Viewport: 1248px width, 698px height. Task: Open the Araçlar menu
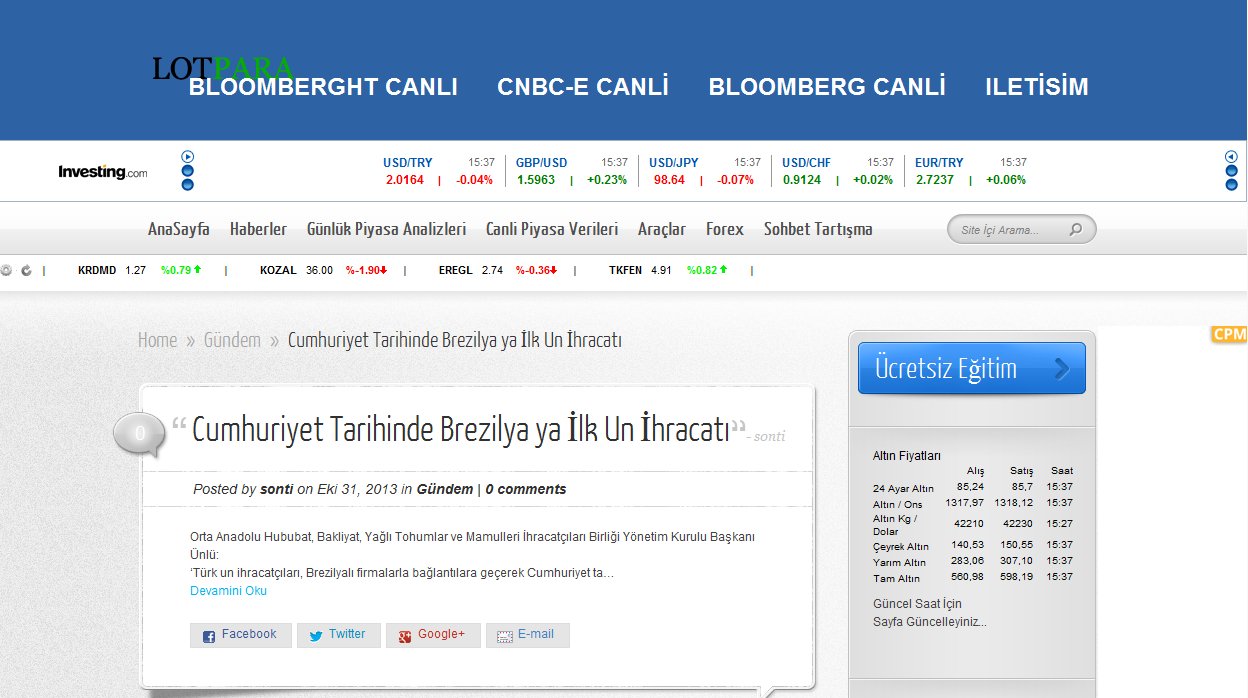pos(662,229)
